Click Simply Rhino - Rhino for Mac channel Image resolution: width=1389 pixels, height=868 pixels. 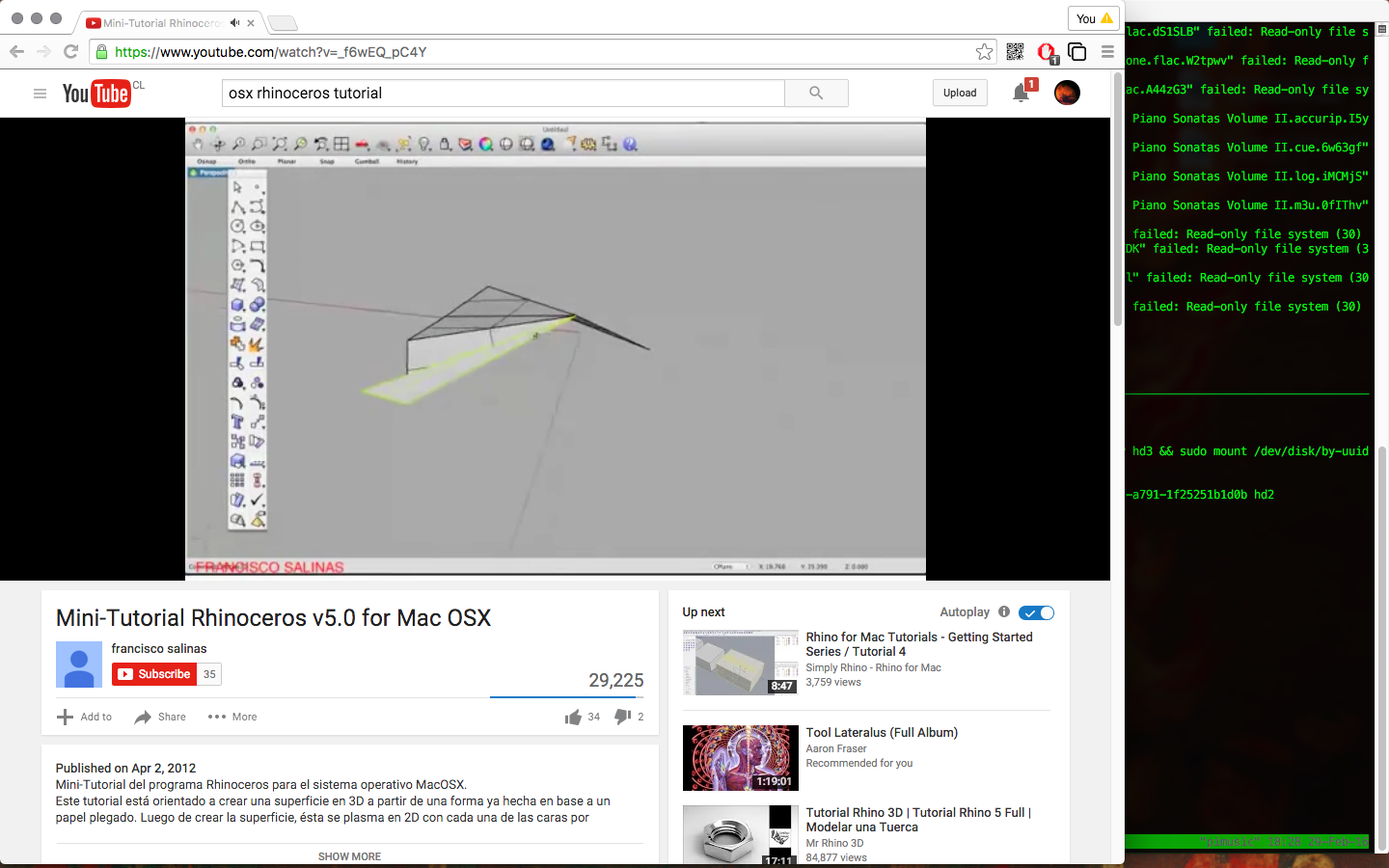(873, 667)
